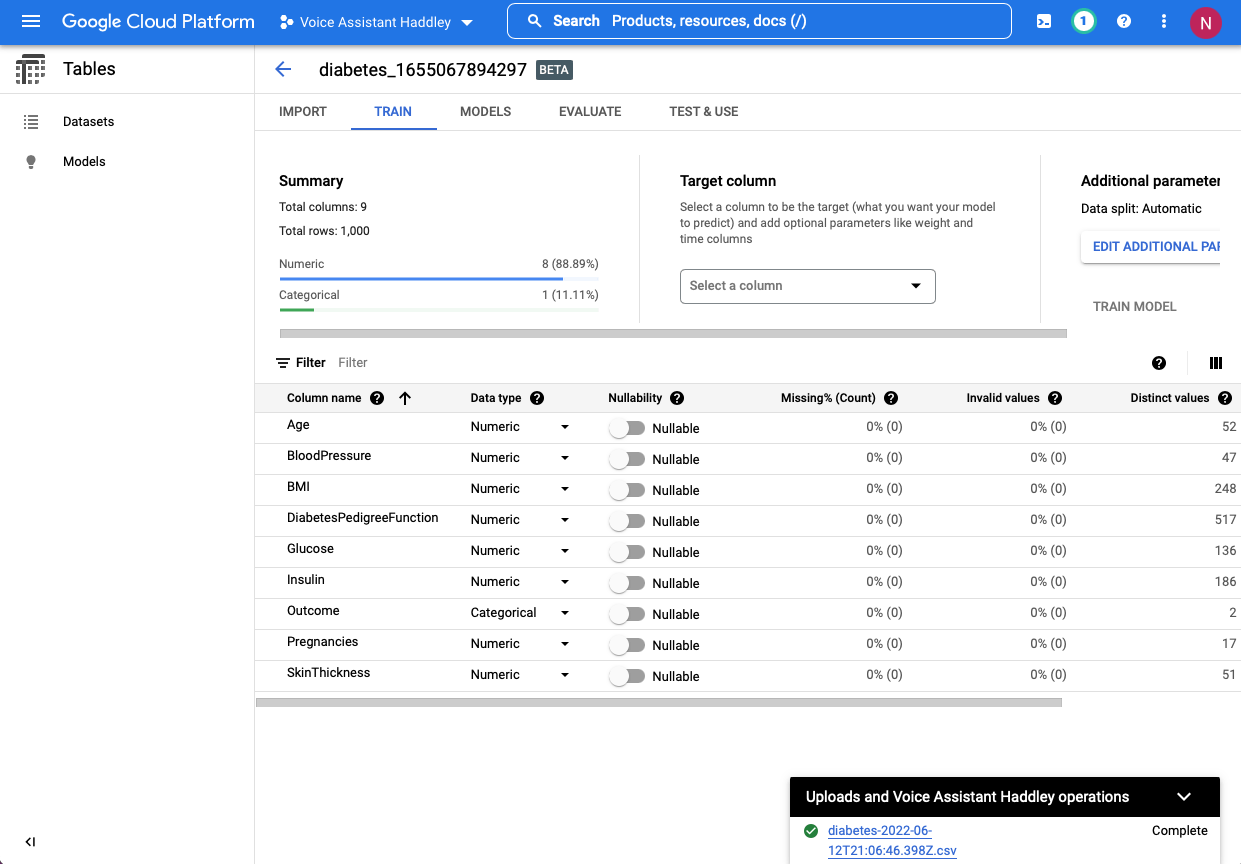Click help icon next to Distinct values
The width and height of the screenshot is (1241, 864).
click(1225, 398)
